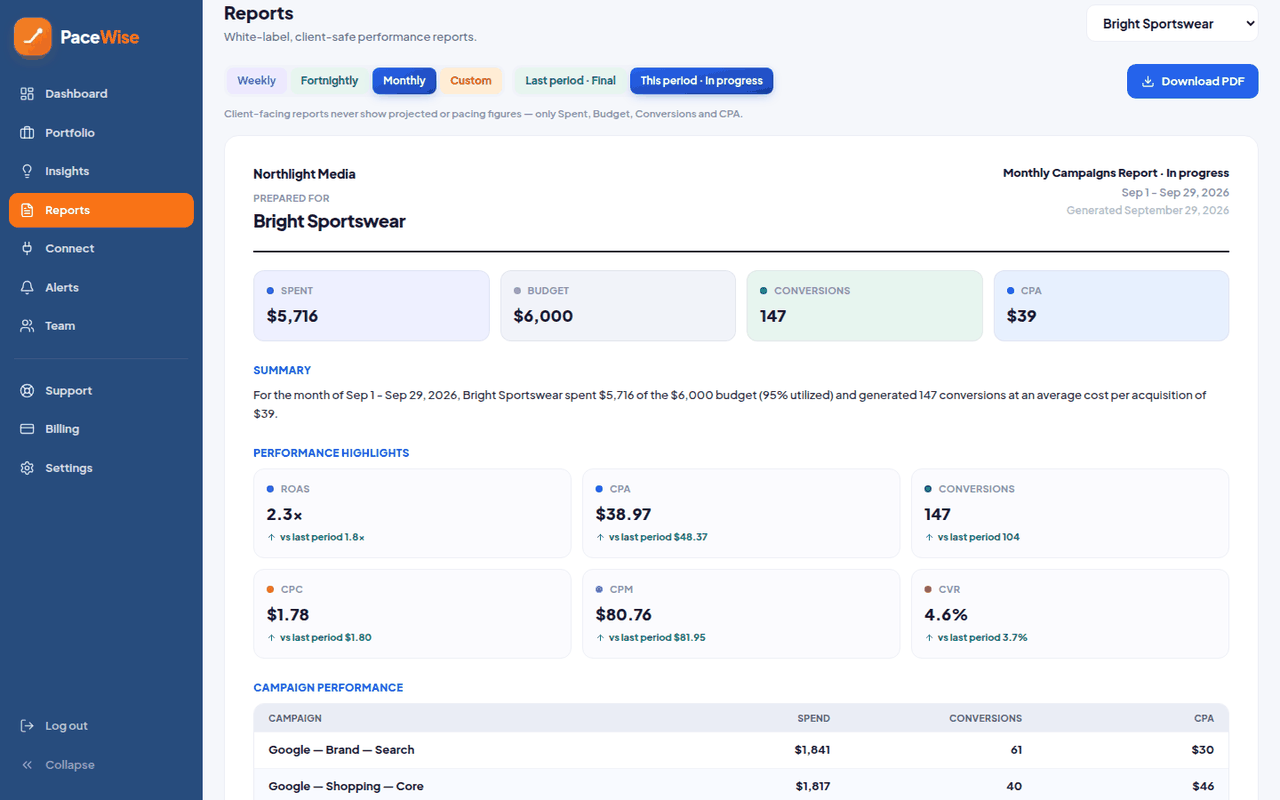Click the Insights lightbulb icon
Viewport: 1280px width, 800px height.
point(27,171)
